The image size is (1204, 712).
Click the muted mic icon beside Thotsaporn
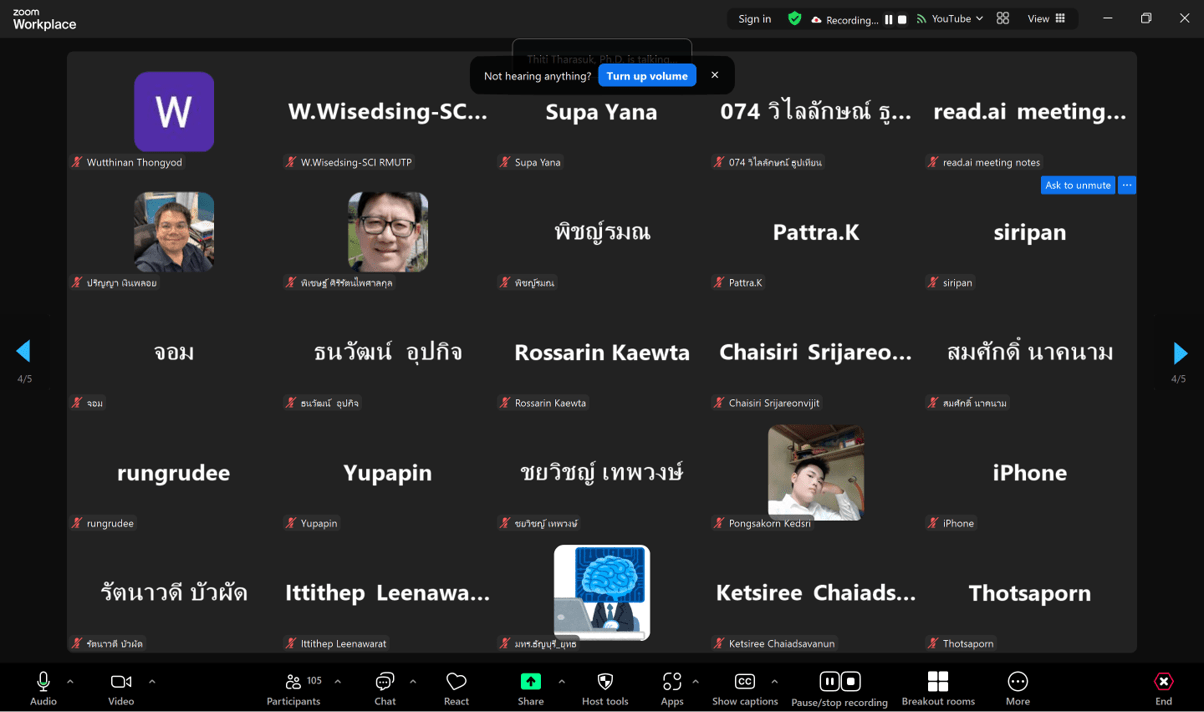click(x=933, y=644)
